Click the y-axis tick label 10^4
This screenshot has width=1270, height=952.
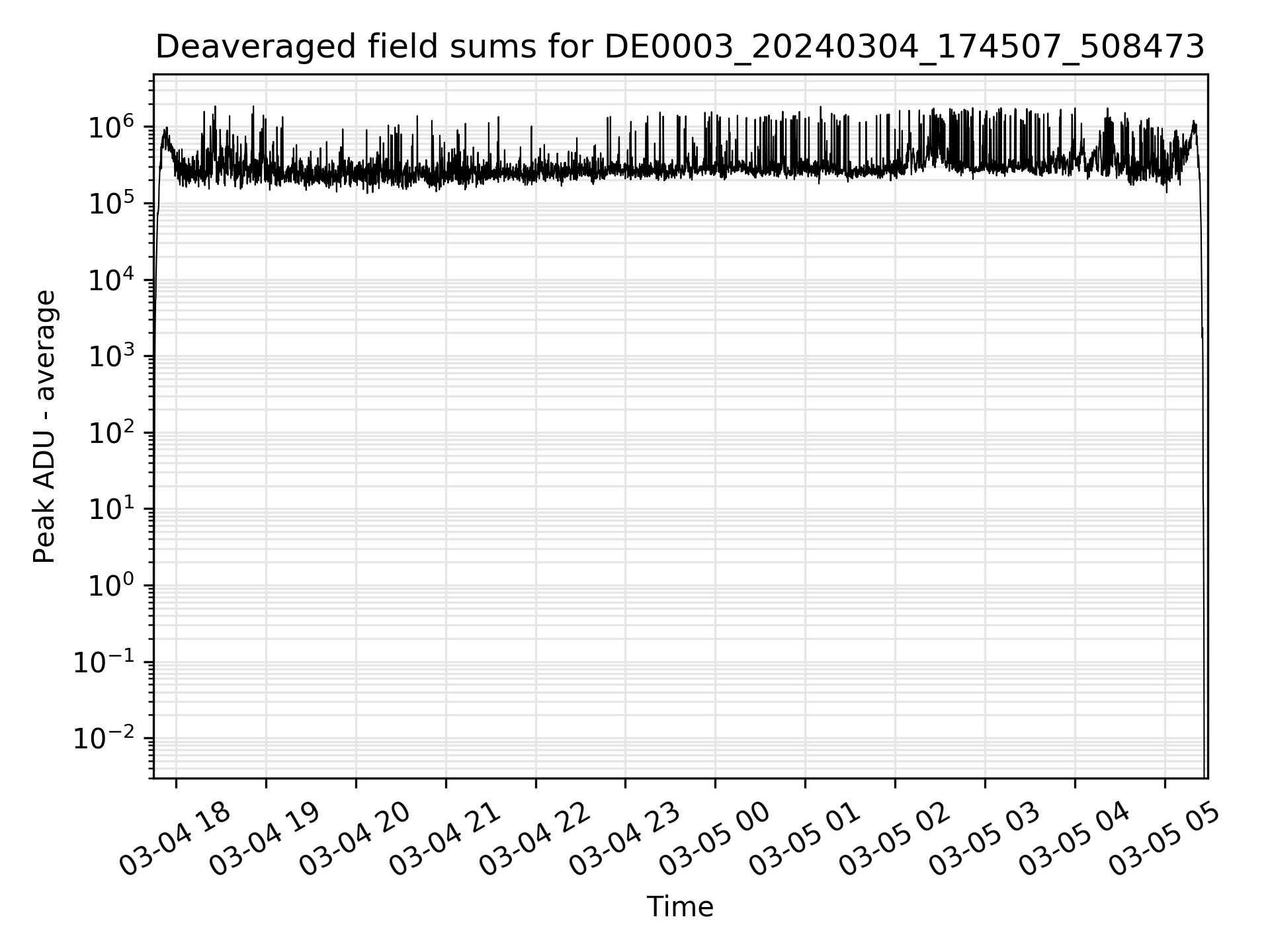click(x=111, y=280)
